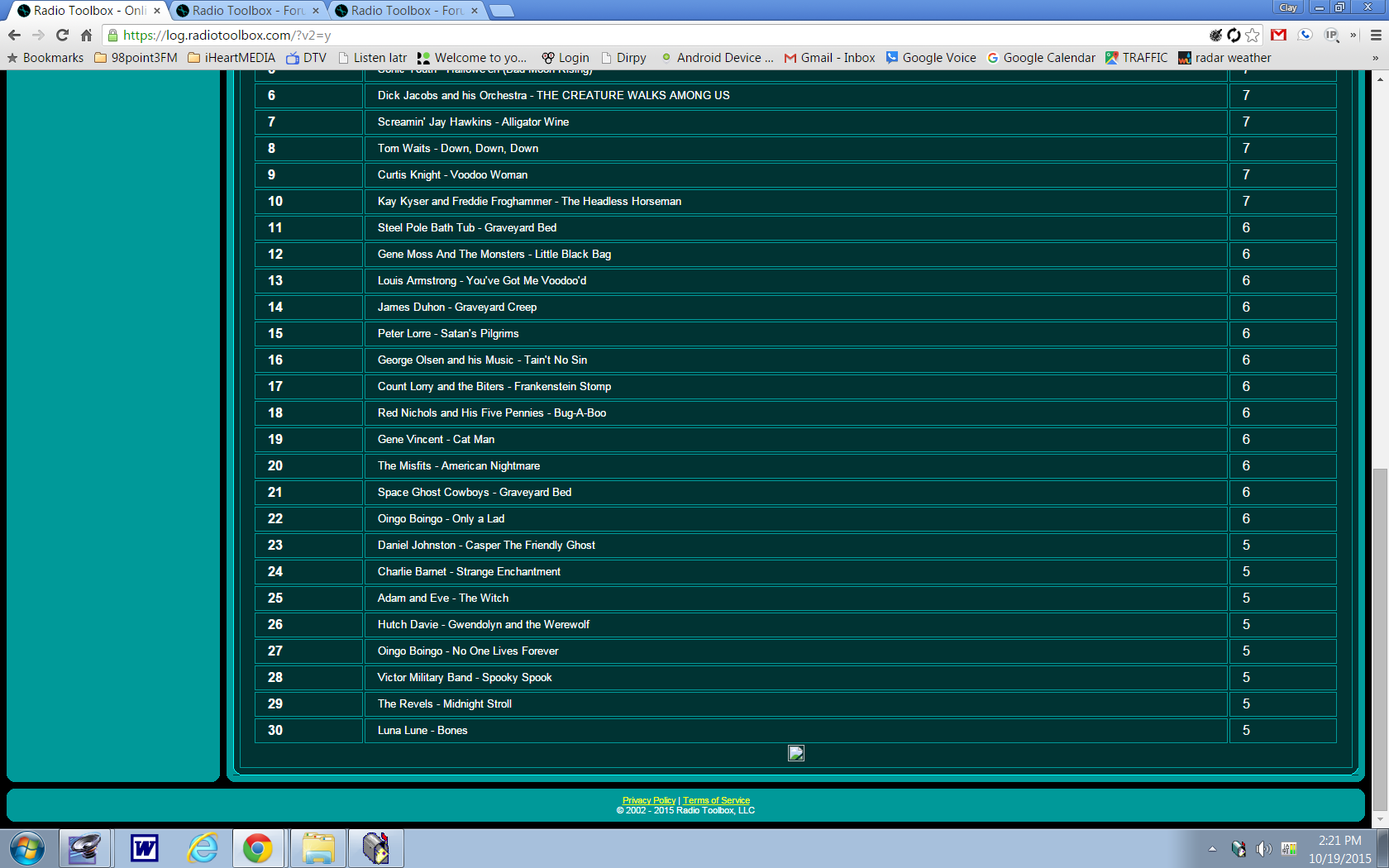Click the browser back arrow

[x=14, y=35]
